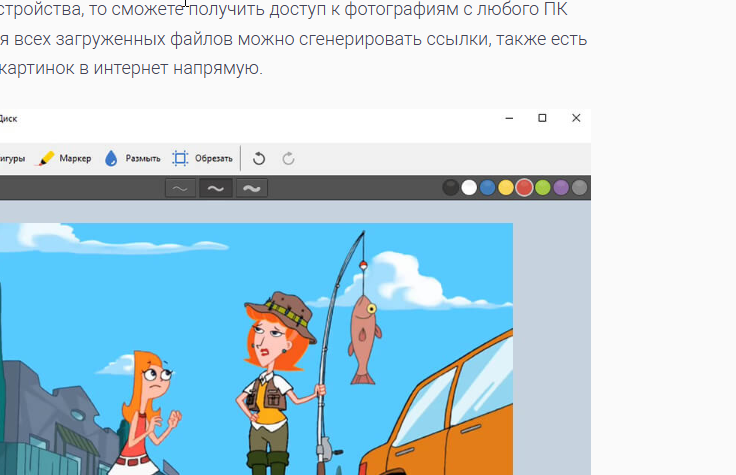Image resolution: width=736 pixels, height=475 pixels.
Task: Pick the thin line thickness
Action: [180, 188]
